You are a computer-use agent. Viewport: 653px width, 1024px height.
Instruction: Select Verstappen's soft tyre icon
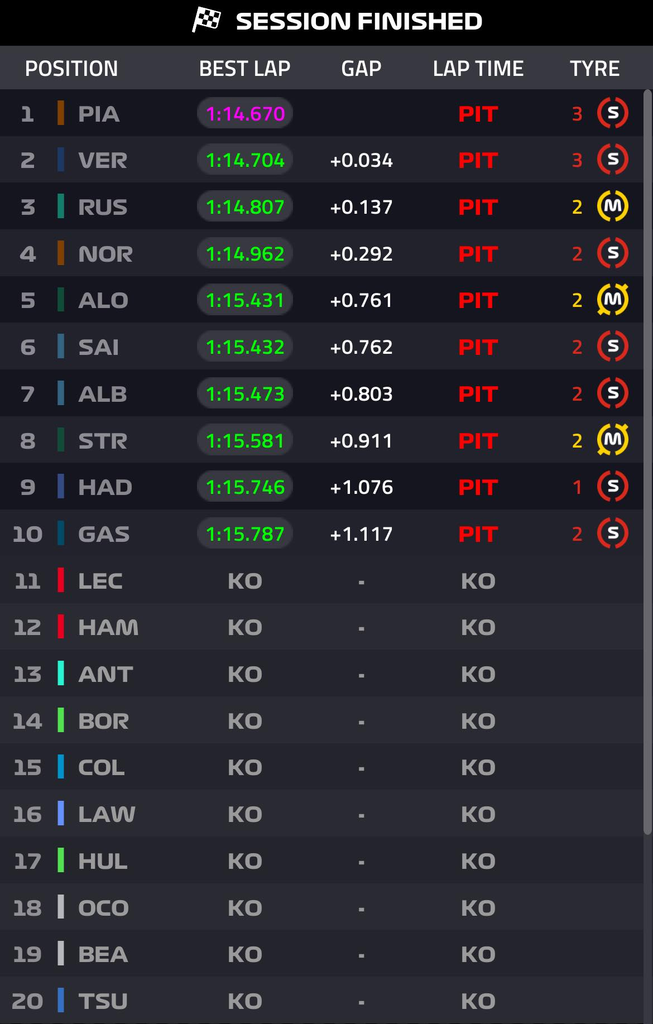(613, 159)
